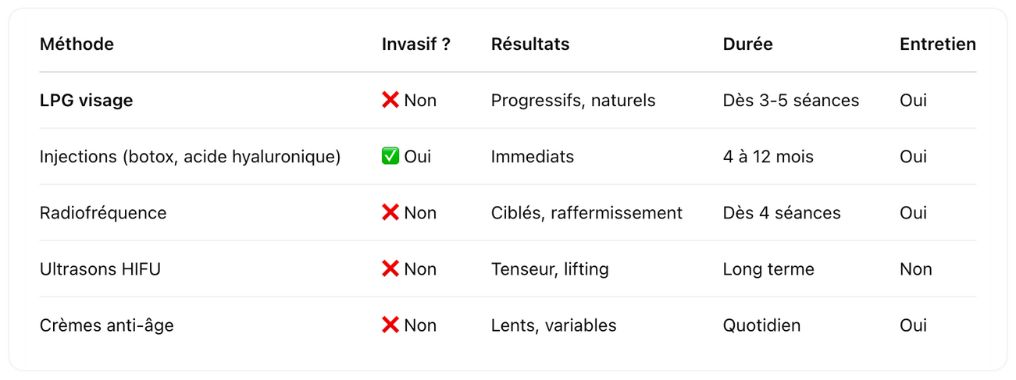This screenshot has width=1016, height=380.
Task: Click the red cross icon in Radiofréquence row
Action: pyautogui.click(x=390, y=213)
